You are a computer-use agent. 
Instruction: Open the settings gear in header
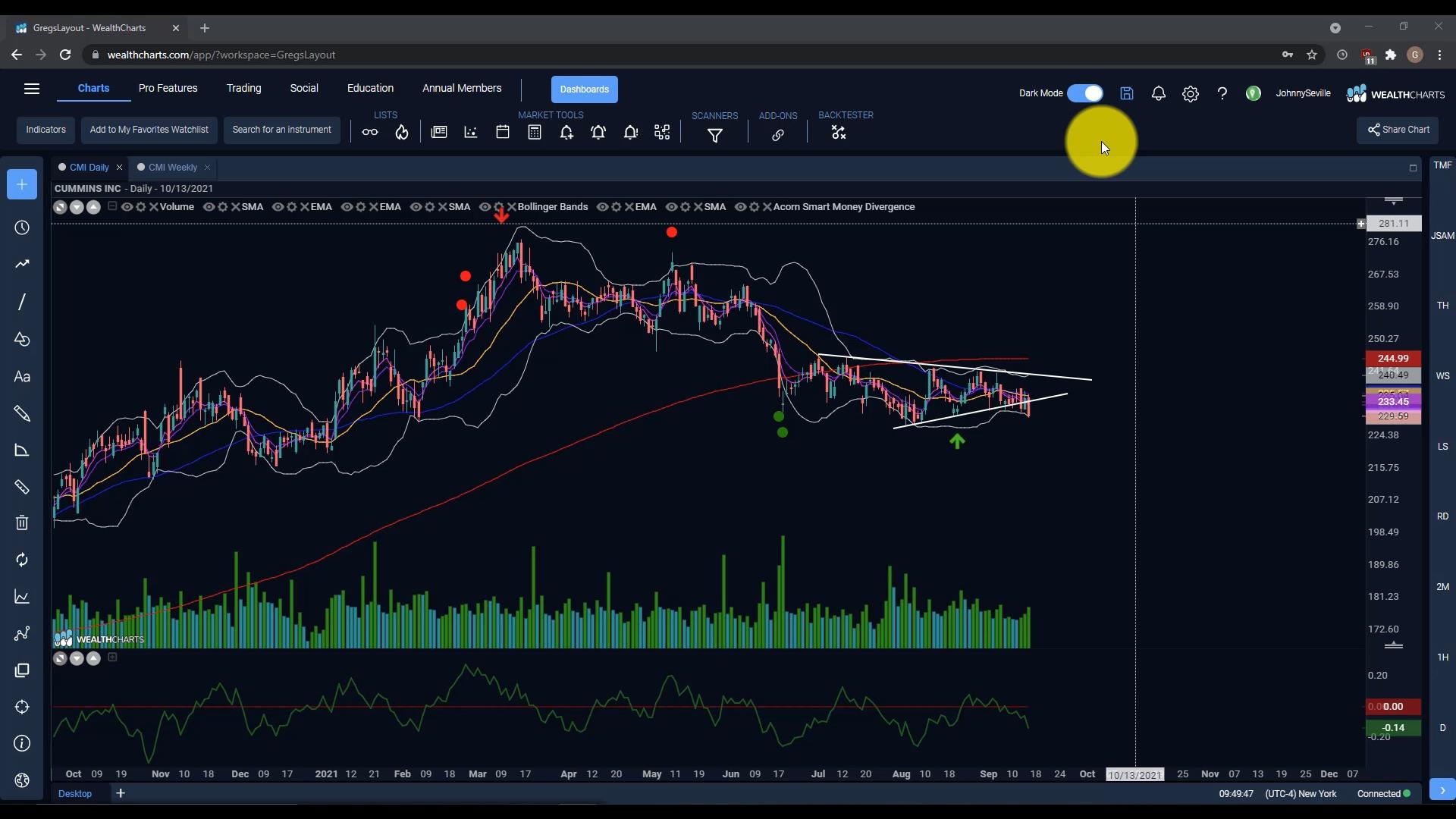[1191, 94]
